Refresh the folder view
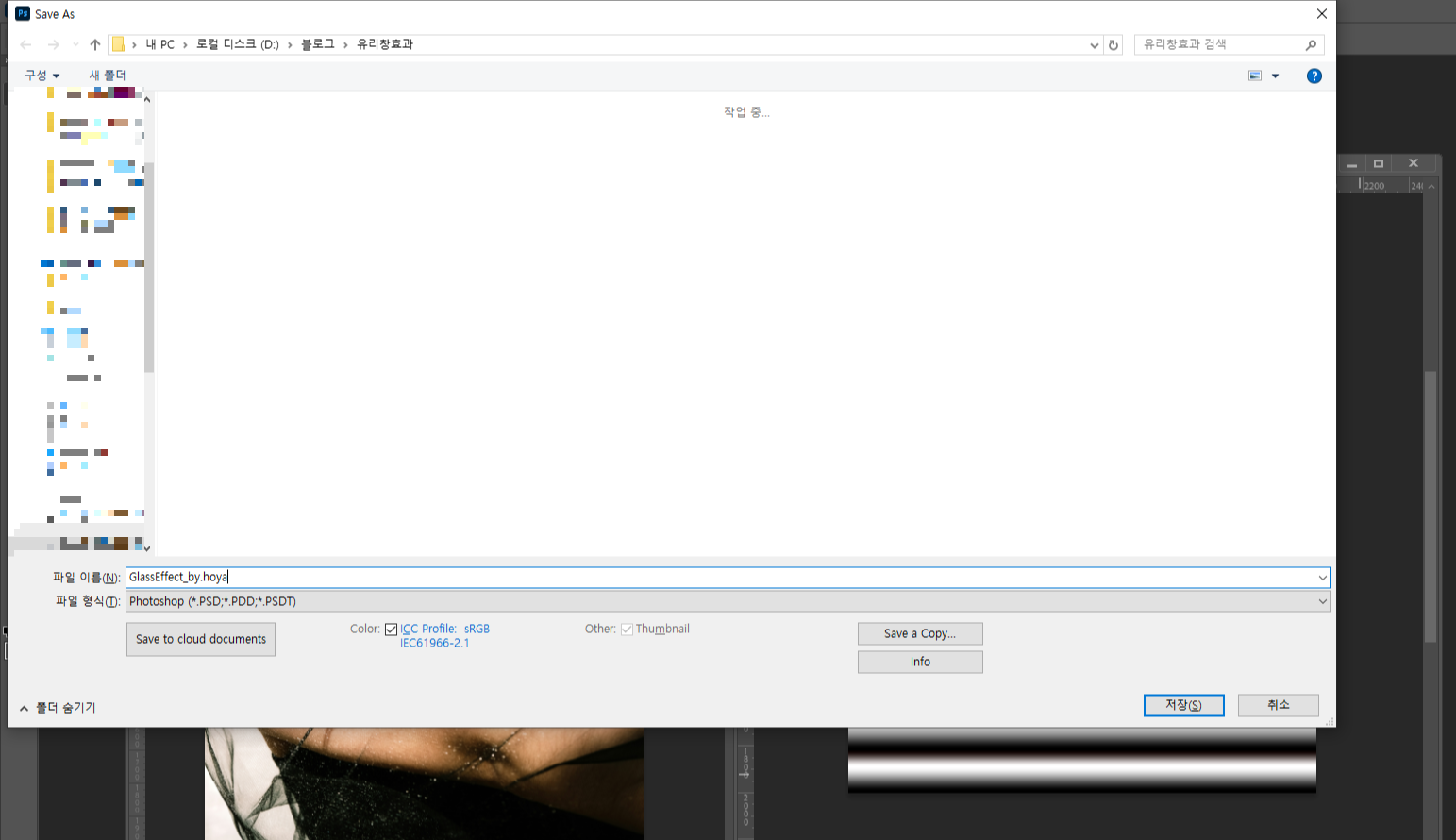1456x840 pixels. point(1113,45)
